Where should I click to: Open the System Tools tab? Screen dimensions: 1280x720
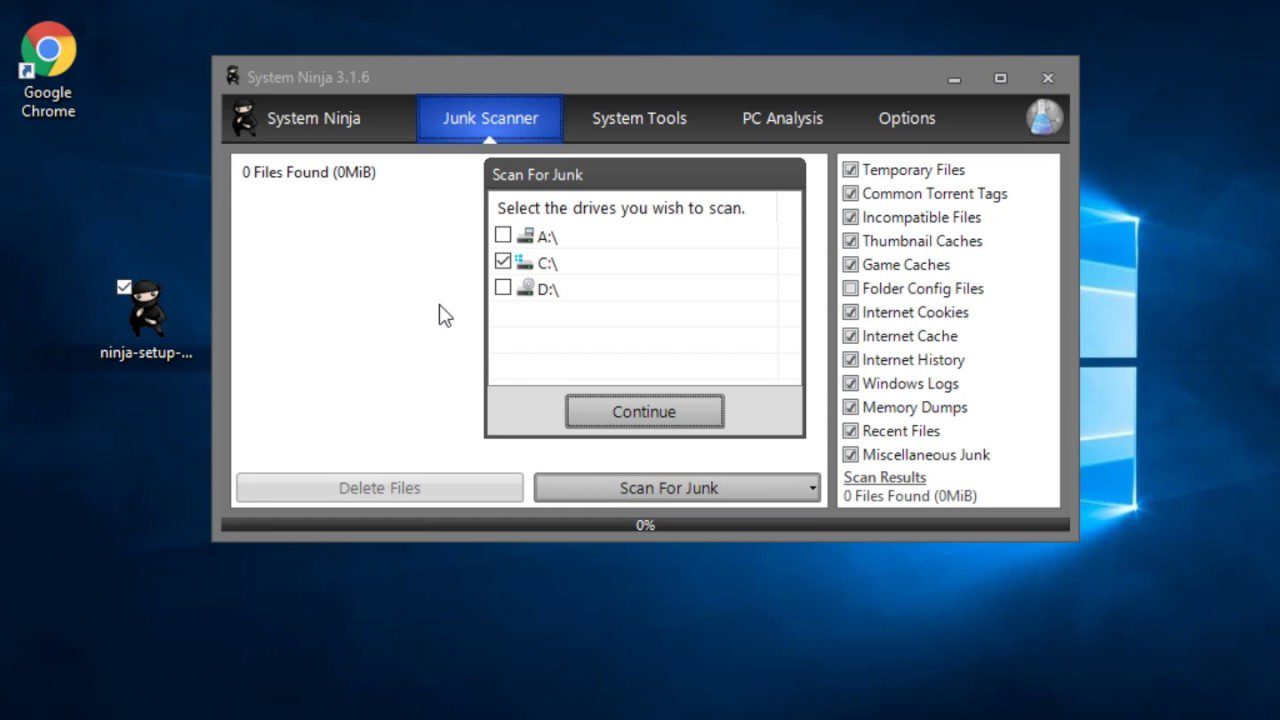pyautogui.click(x=639, y=118)
